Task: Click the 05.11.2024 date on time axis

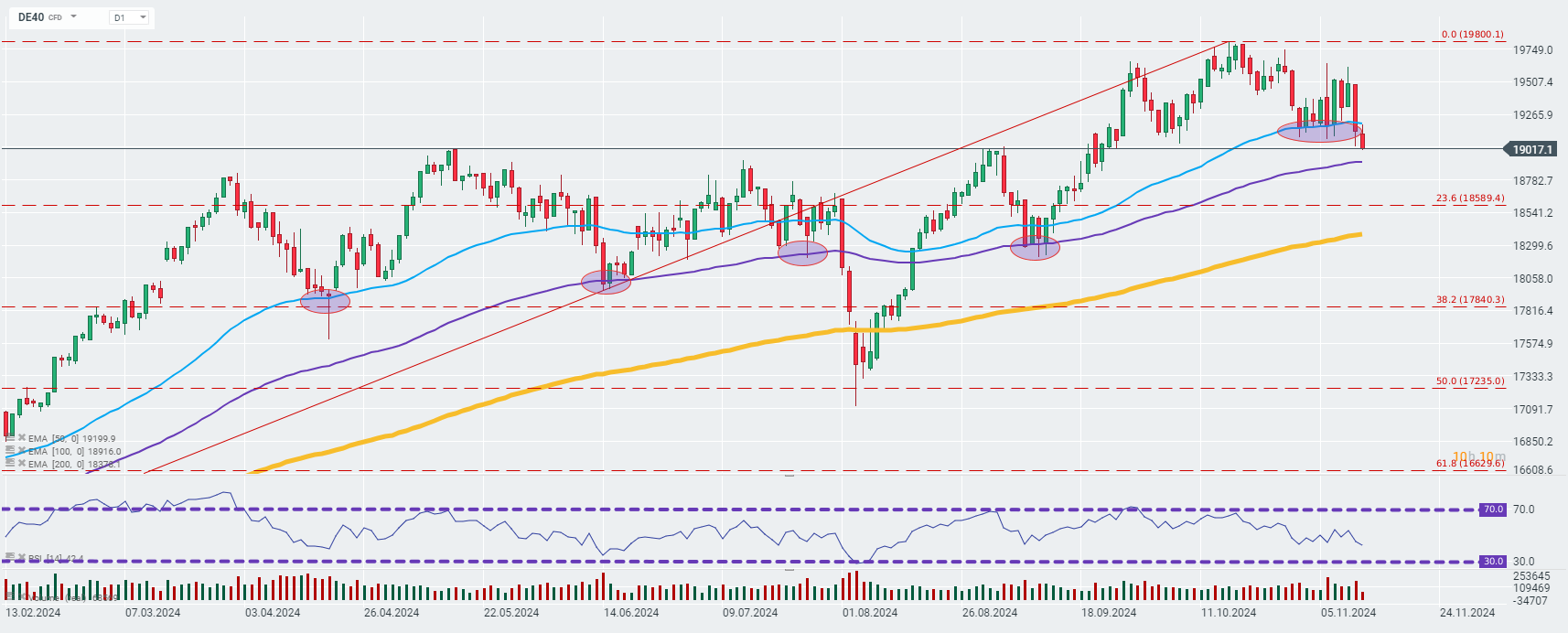Action: coord(1348,613)
